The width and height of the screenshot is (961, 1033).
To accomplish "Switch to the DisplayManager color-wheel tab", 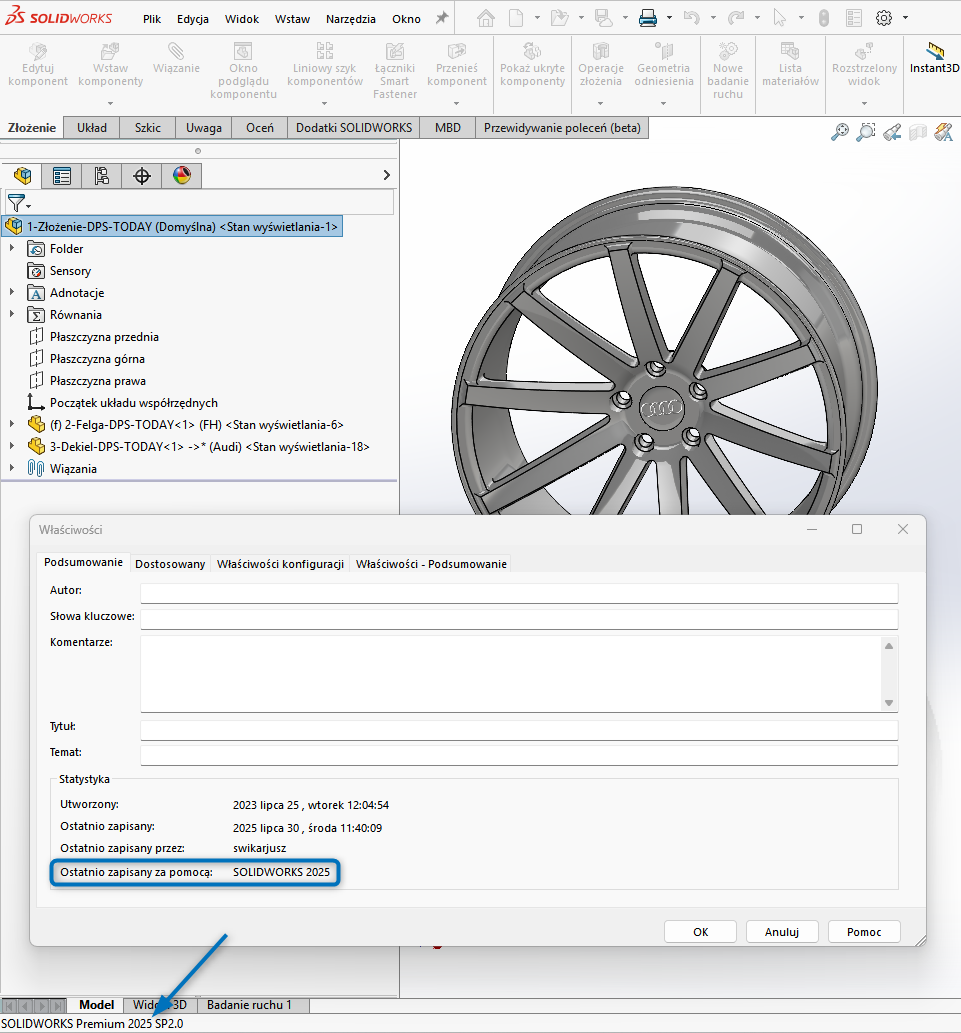I will tap(181, 176).
